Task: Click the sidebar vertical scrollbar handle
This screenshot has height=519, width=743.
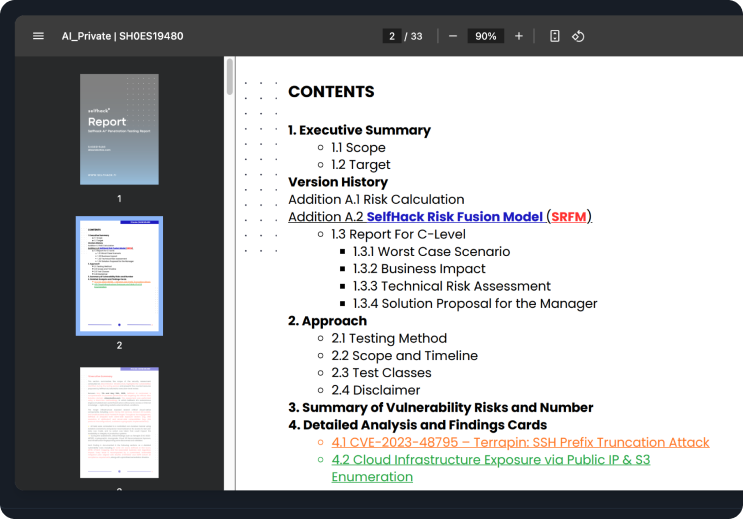Action: [230, 77]
